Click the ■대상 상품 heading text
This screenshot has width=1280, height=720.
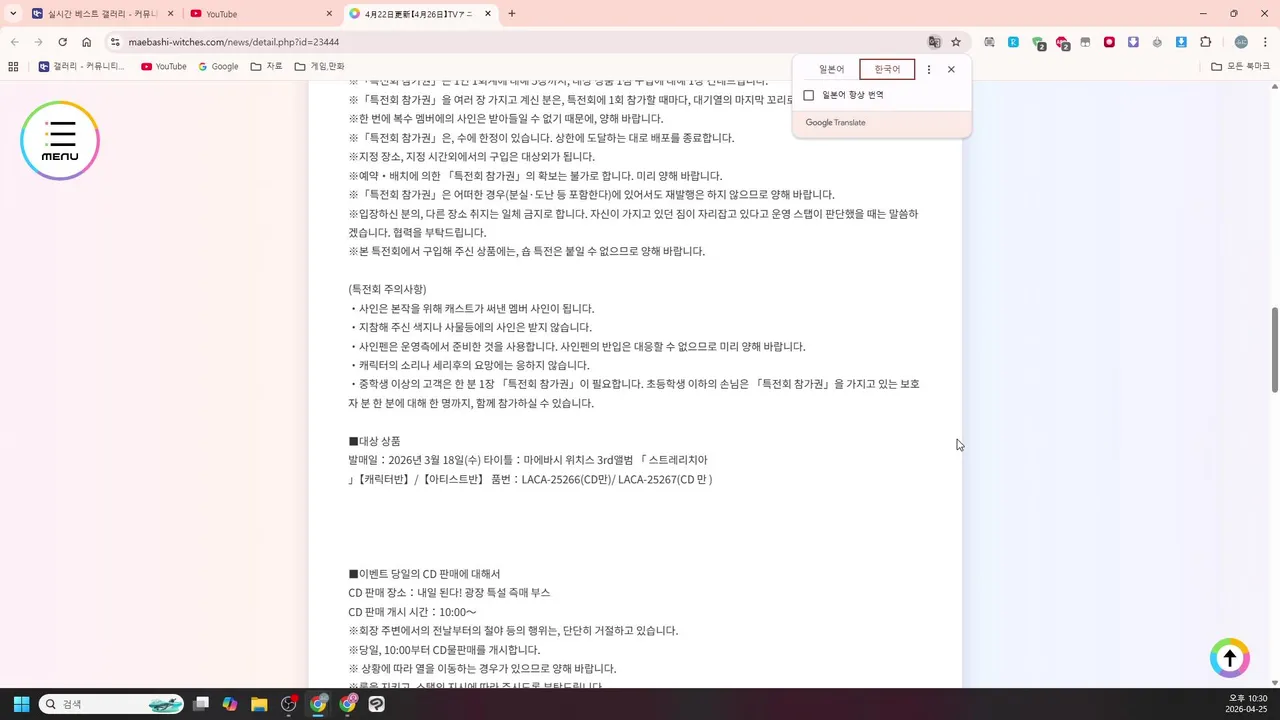[x=375, y=441]
